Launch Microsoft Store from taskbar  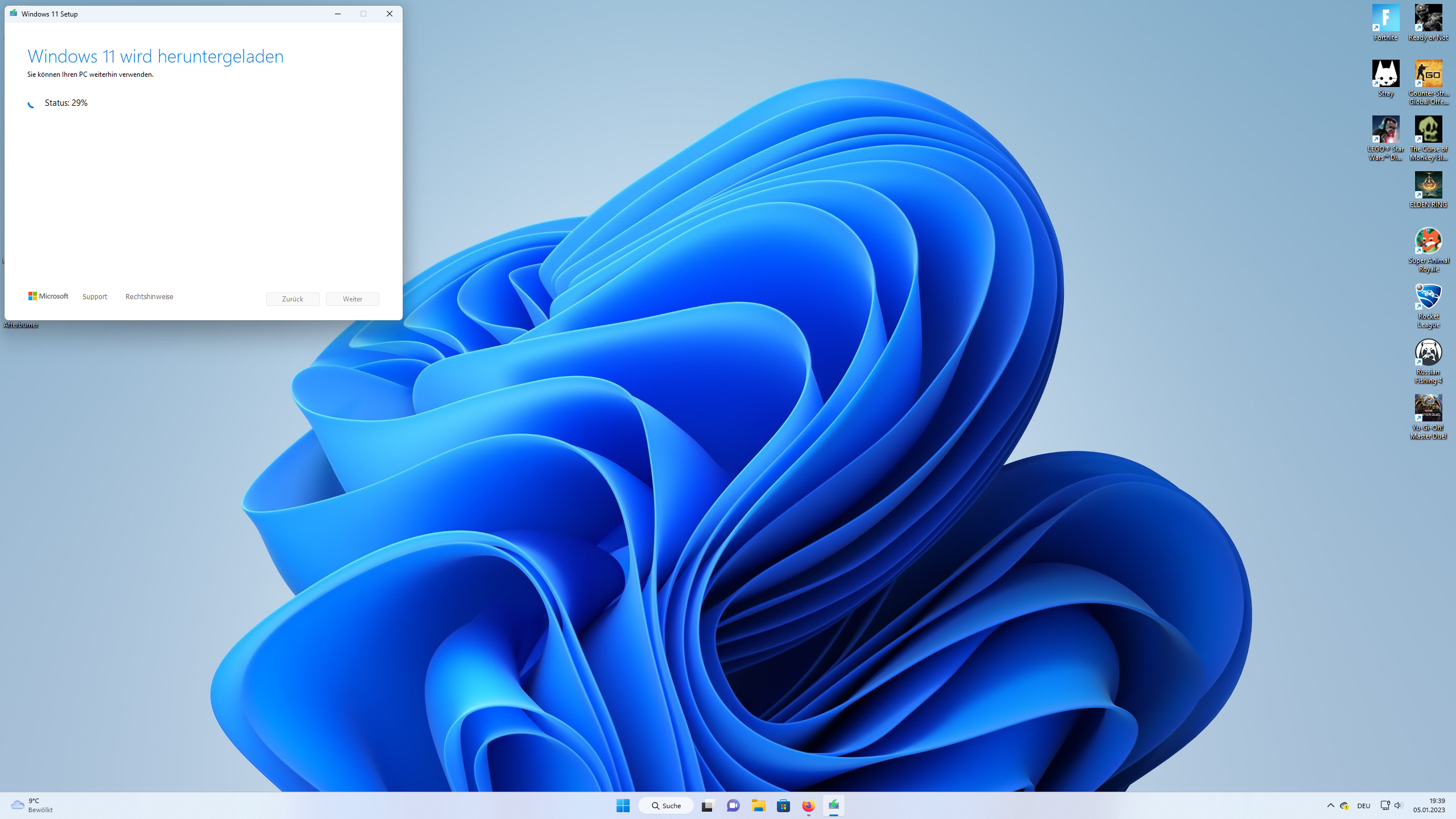(783, 805)
